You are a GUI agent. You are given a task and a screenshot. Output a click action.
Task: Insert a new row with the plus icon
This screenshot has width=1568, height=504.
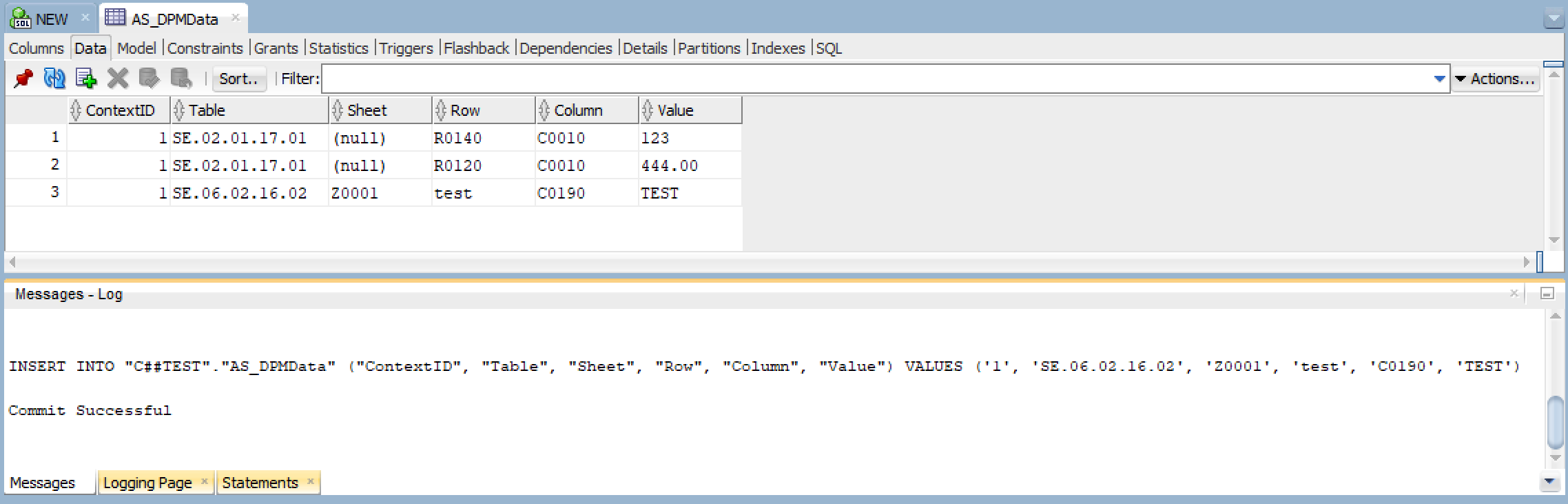(x=86, y=79)
